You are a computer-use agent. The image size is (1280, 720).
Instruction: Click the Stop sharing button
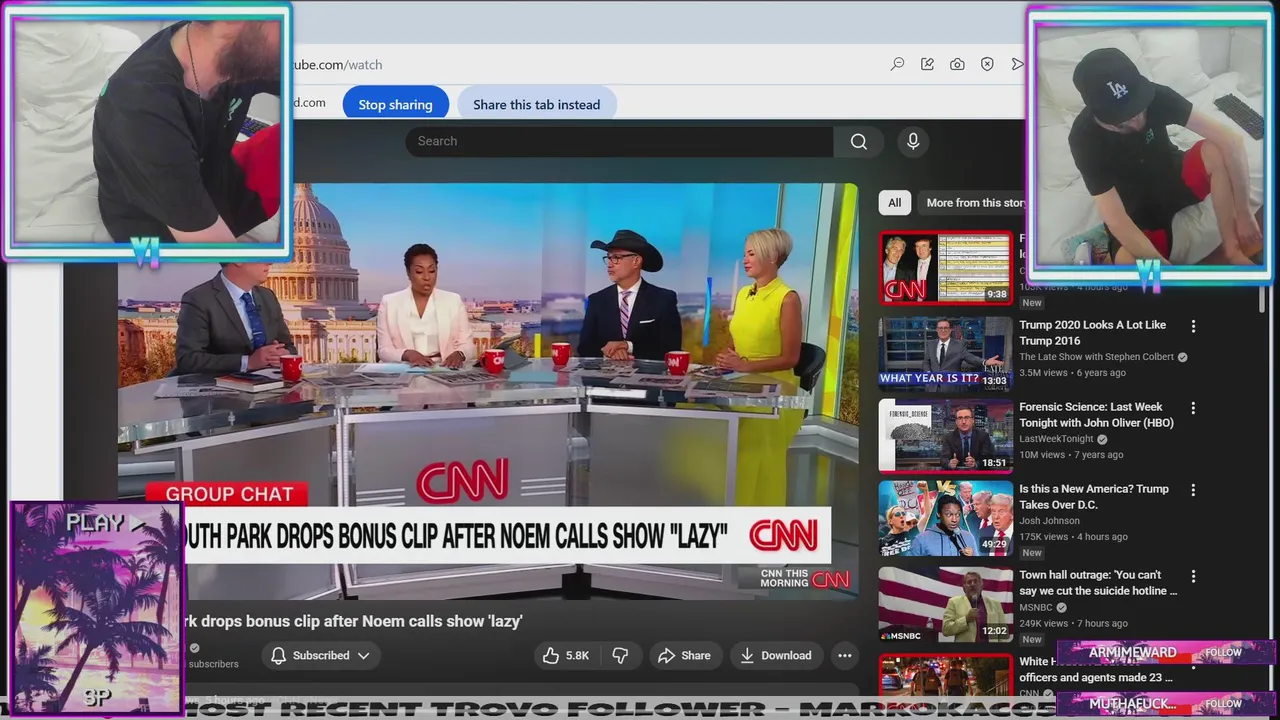pos(395,104)
